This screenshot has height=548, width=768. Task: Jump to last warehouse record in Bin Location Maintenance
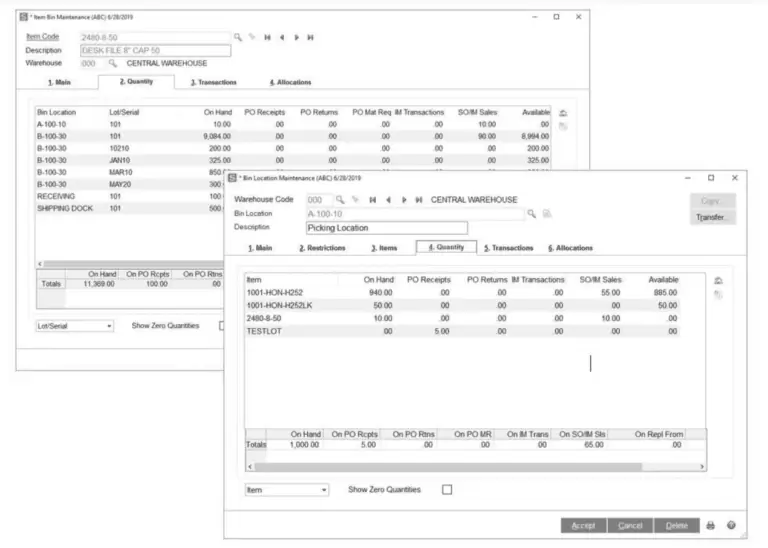[418, 200]
